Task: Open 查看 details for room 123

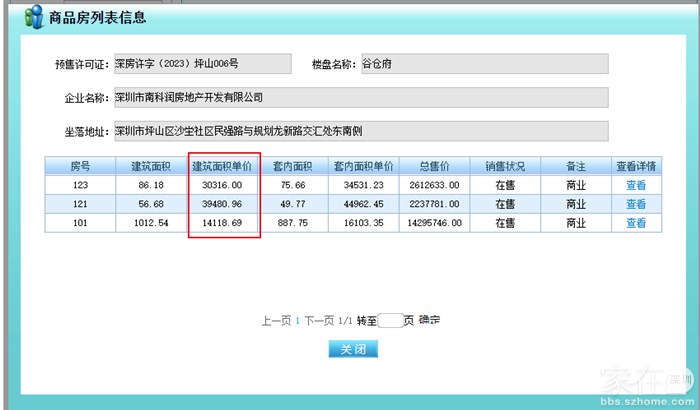Action: pos(636,185)
